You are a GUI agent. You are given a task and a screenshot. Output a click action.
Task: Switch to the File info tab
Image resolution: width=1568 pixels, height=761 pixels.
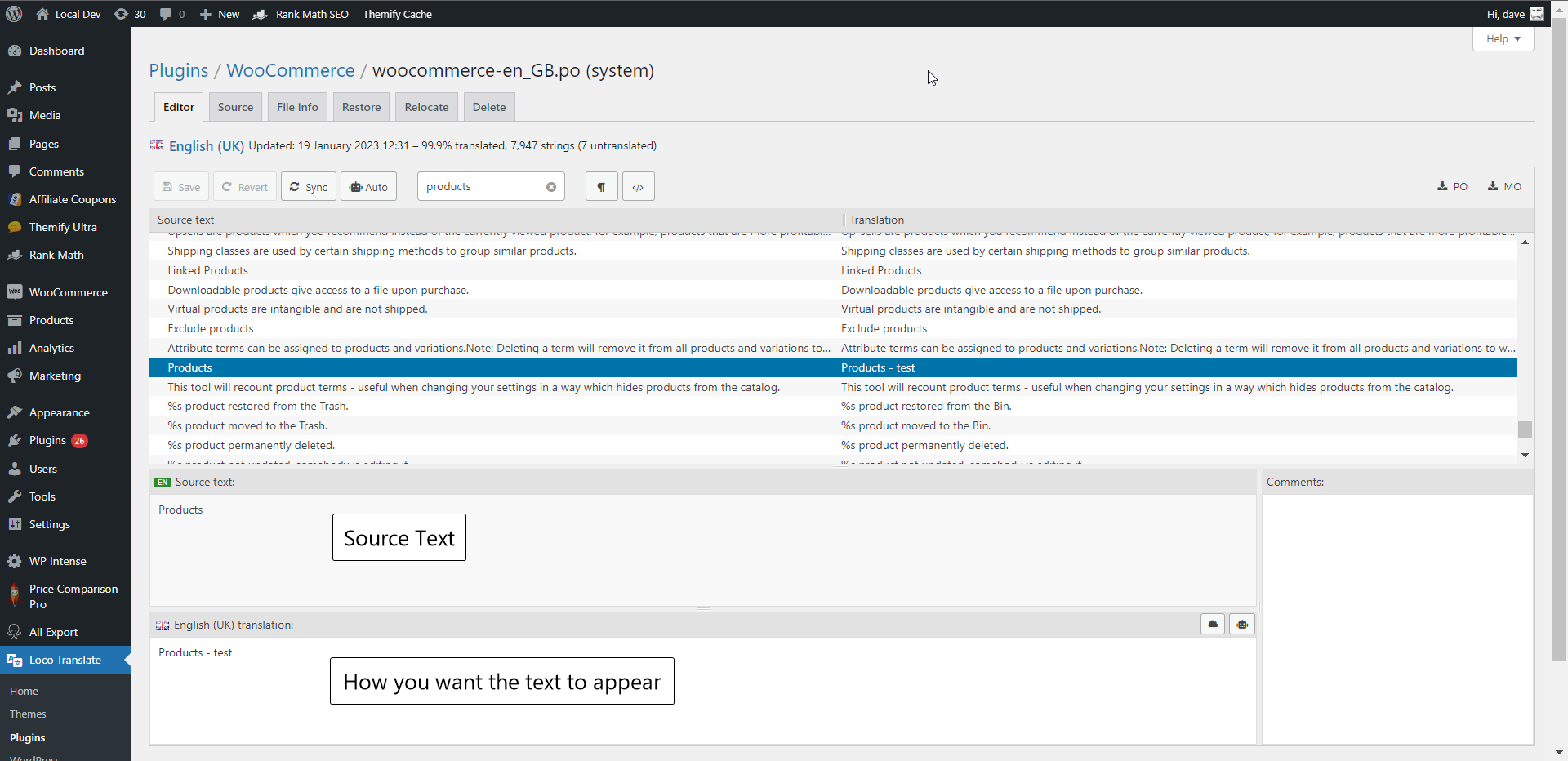[x=297, y=107]
